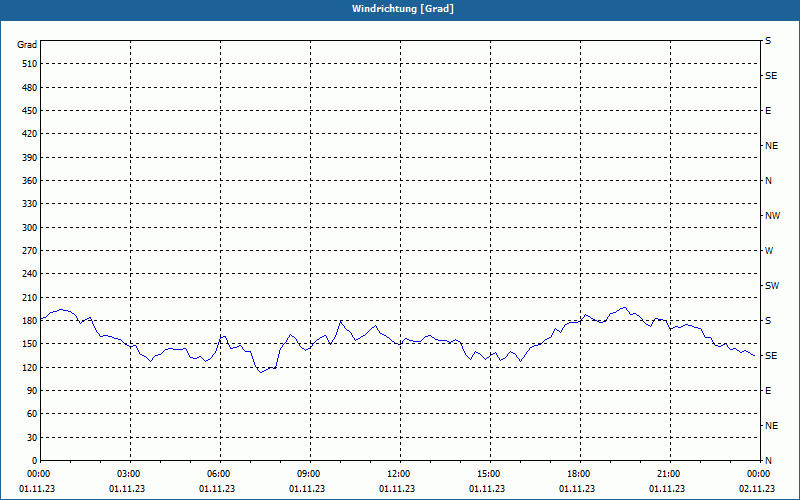This screenshot has height=500, width=800.
Task: Click the "SE" compass label between 120 and 150
Action: coord(771,356)
